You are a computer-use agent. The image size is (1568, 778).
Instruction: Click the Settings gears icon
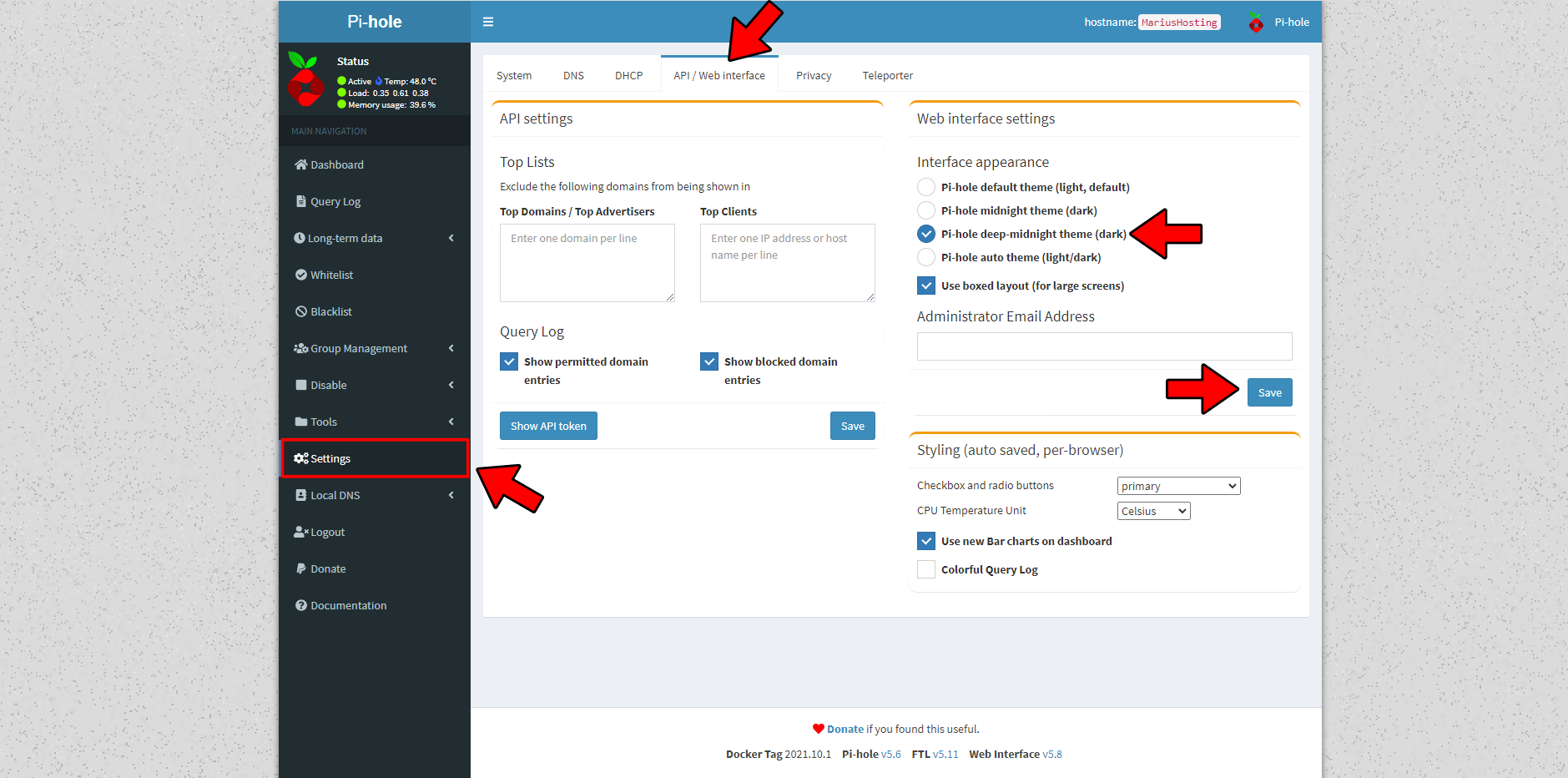301,458
